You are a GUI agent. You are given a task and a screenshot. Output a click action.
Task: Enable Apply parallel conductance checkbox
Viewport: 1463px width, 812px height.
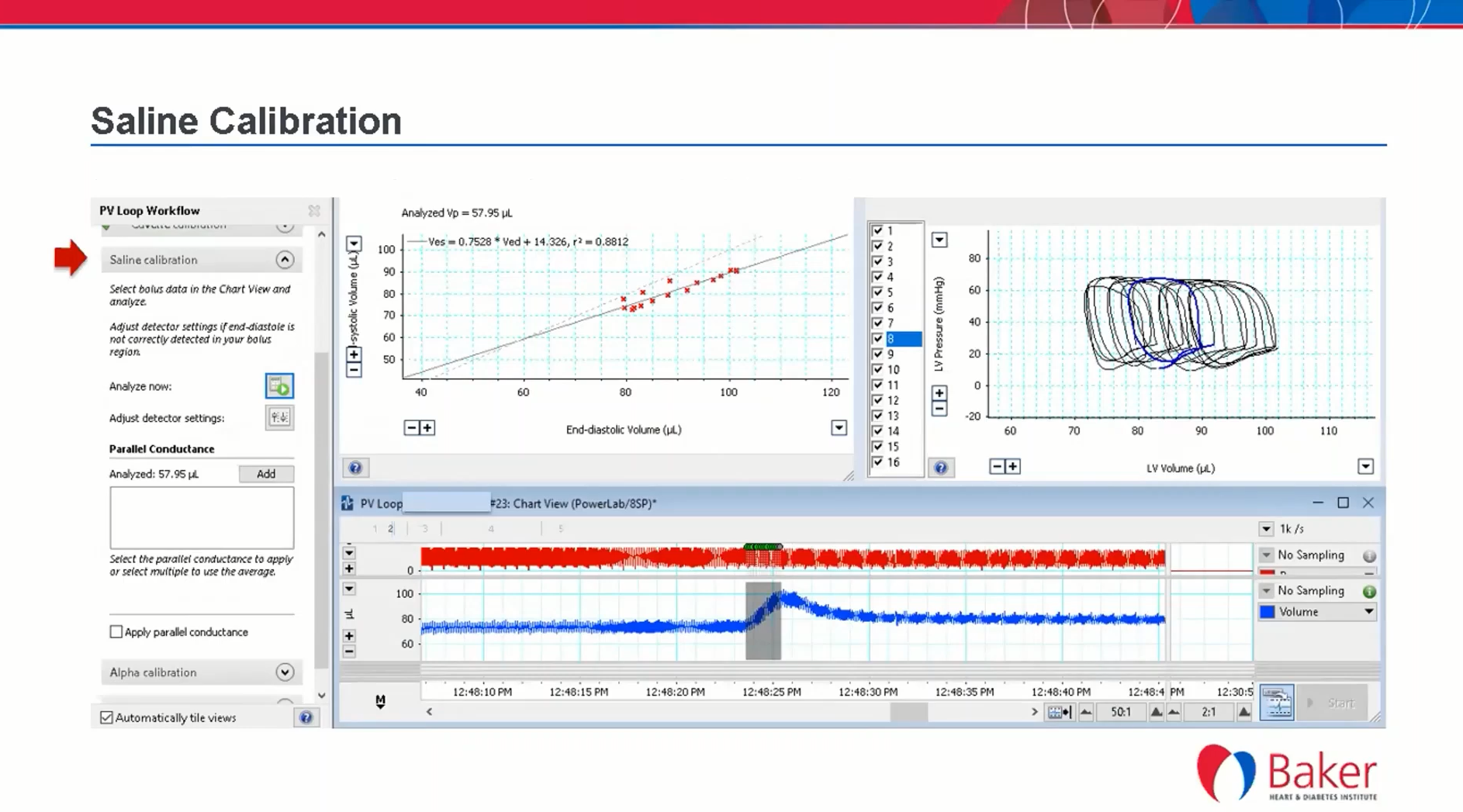pyautogui.click(x=116, y=632)
